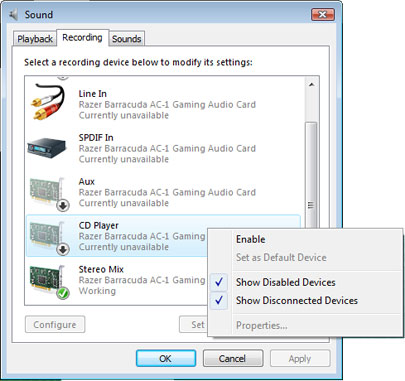The image size is (405, 381).
Task: Toggle Show Disconnected Devices option
Action: tap(297, 300)
